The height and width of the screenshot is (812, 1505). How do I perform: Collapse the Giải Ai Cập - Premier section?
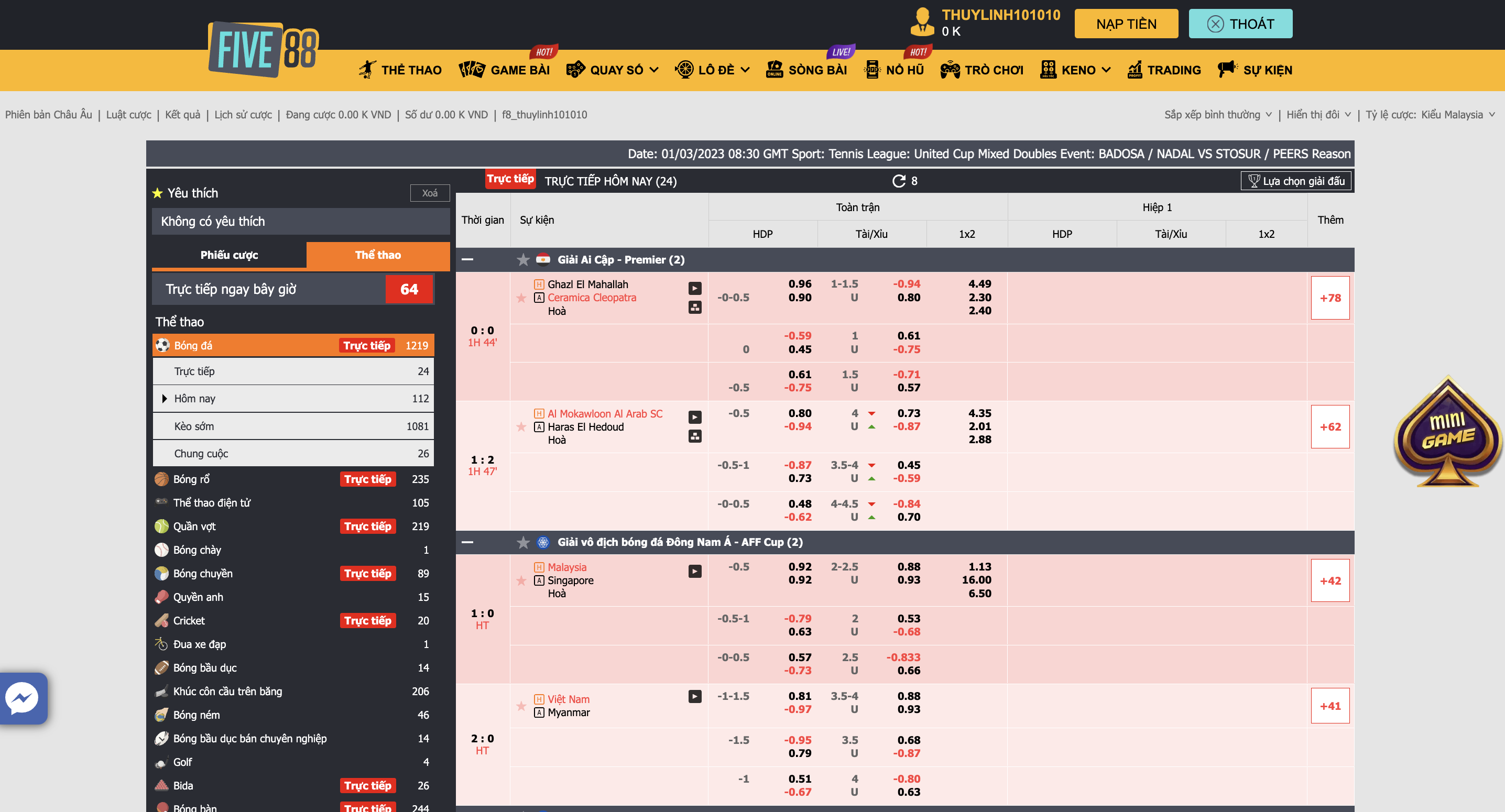pyautogui.click(x=467, y=260)
